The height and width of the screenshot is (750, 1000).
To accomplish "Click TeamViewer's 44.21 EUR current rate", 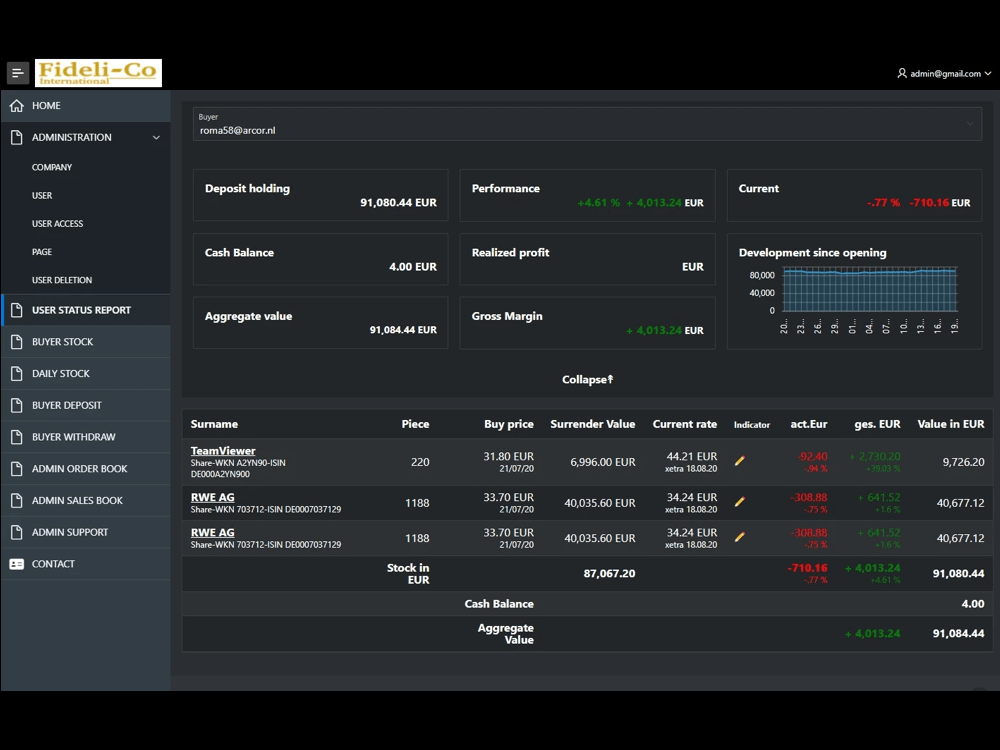I will 691,457.
